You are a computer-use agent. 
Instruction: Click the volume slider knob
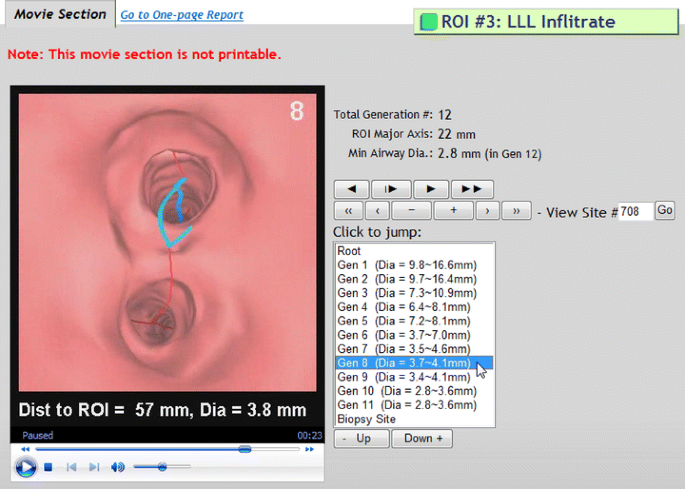coord(160,467)
